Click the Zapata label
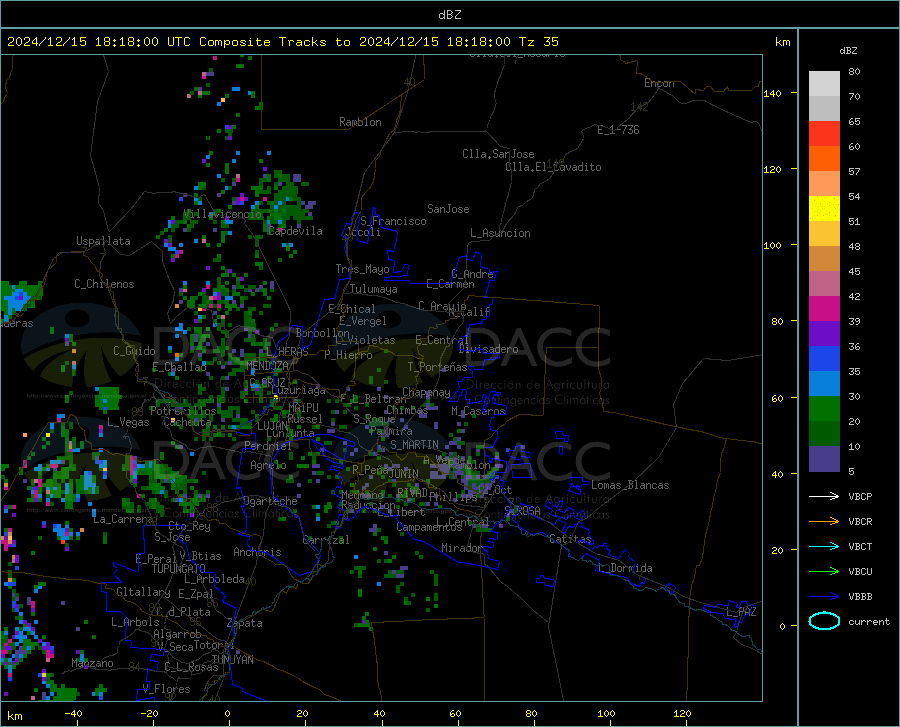Image resolution: width=900 pixels, height=727 pixels. pyautogui.click(x=245, y=623)
